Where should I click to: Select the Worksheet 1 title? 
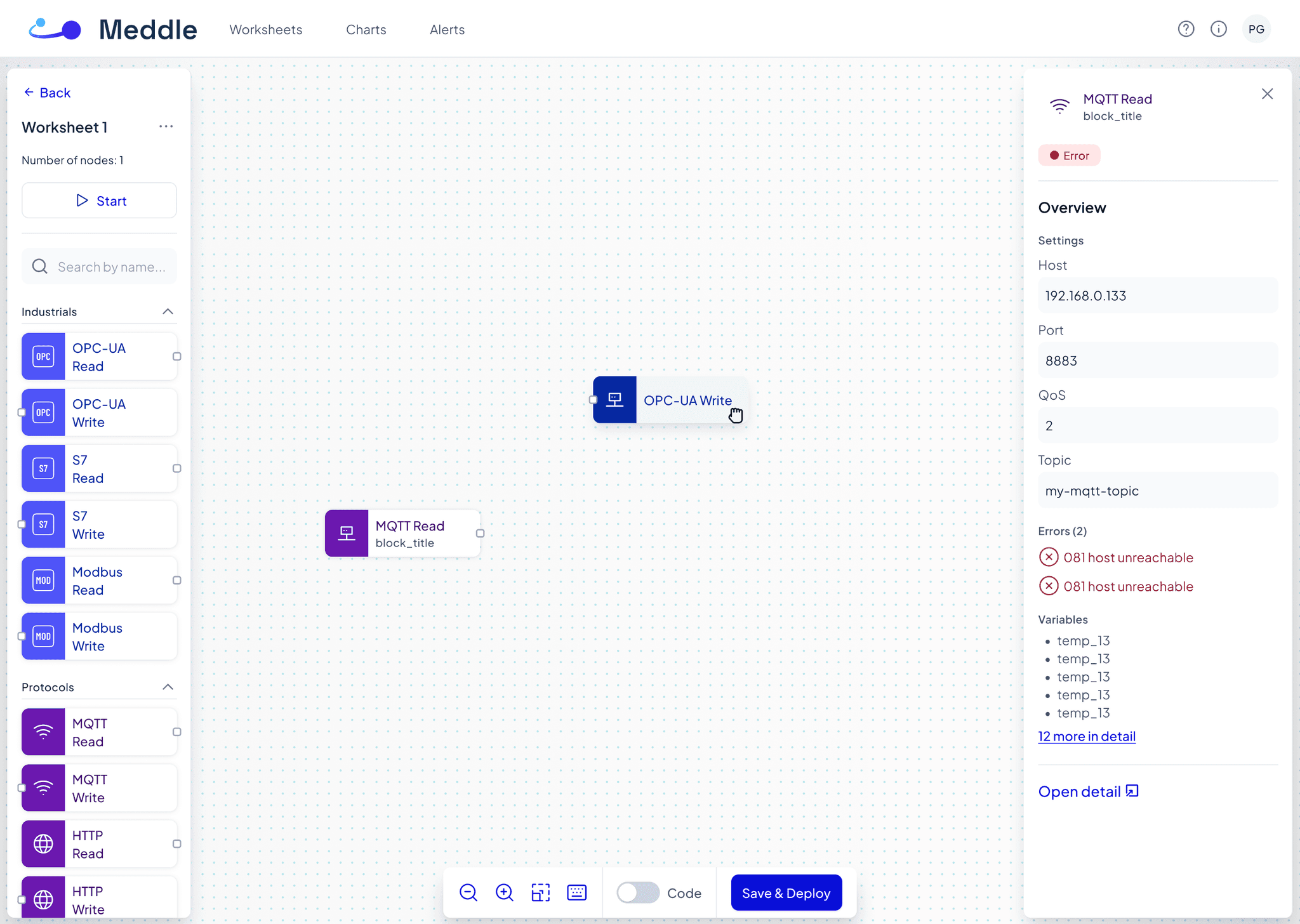point(65,127)
